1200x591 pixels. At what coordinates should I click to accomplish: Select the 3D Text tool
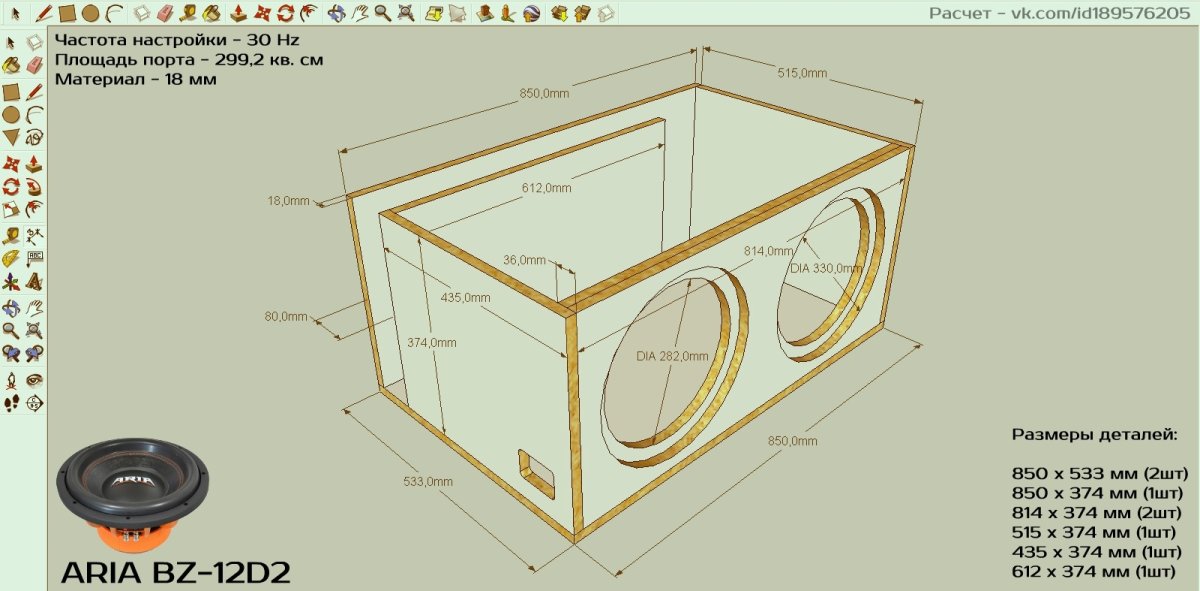[x=34, y=283]
